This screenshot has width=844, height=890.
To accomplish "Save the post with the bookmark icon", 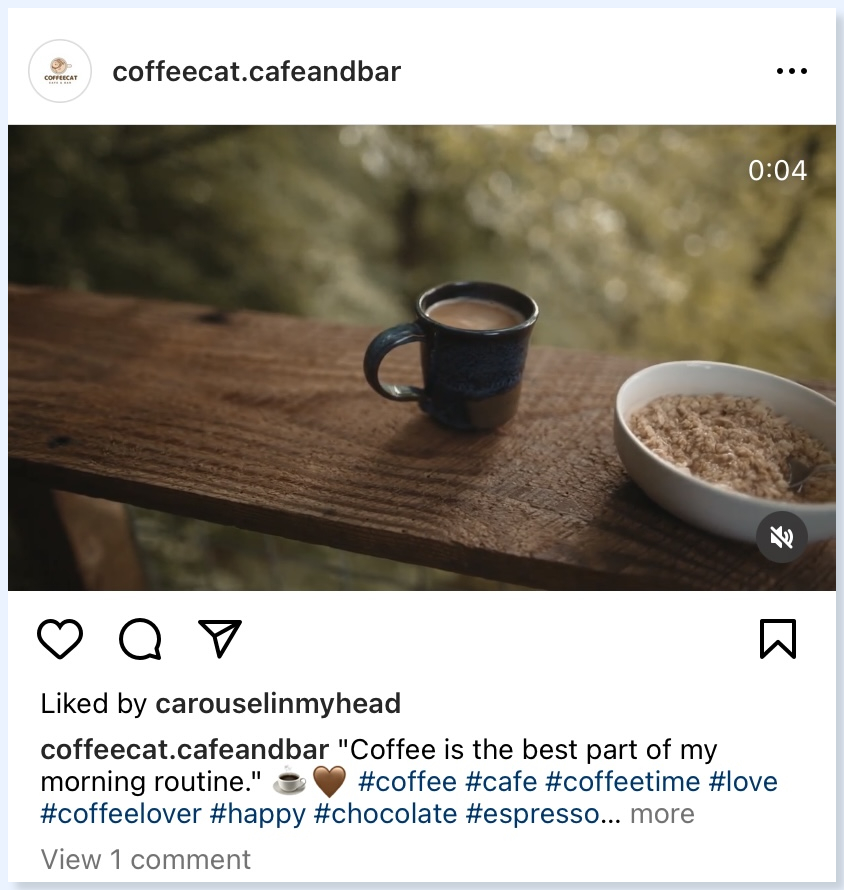I will (778, 639).
